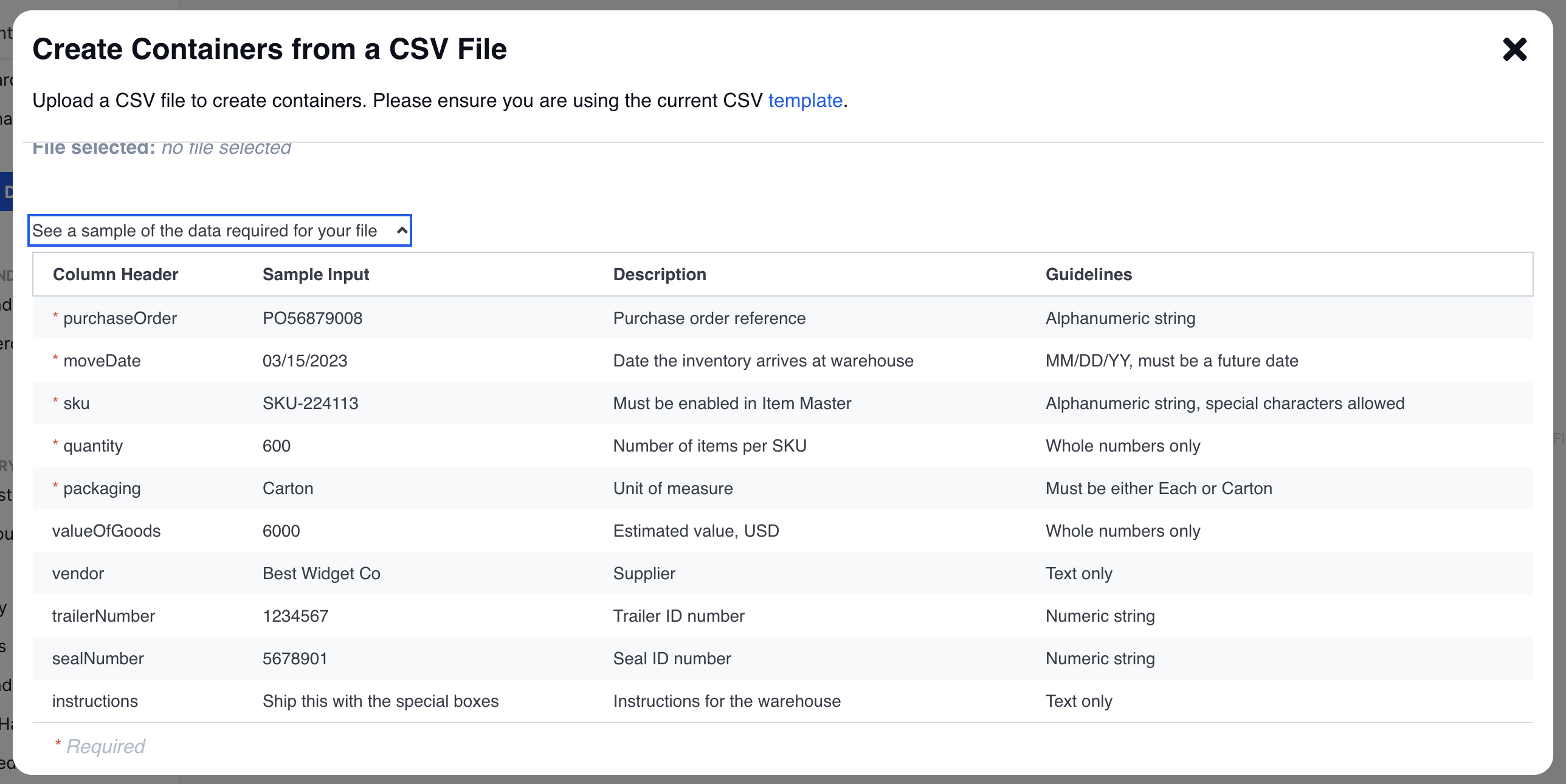Click the Guidelines table heading
This screenshot has height=784, width=1566.
(1088, 275)
